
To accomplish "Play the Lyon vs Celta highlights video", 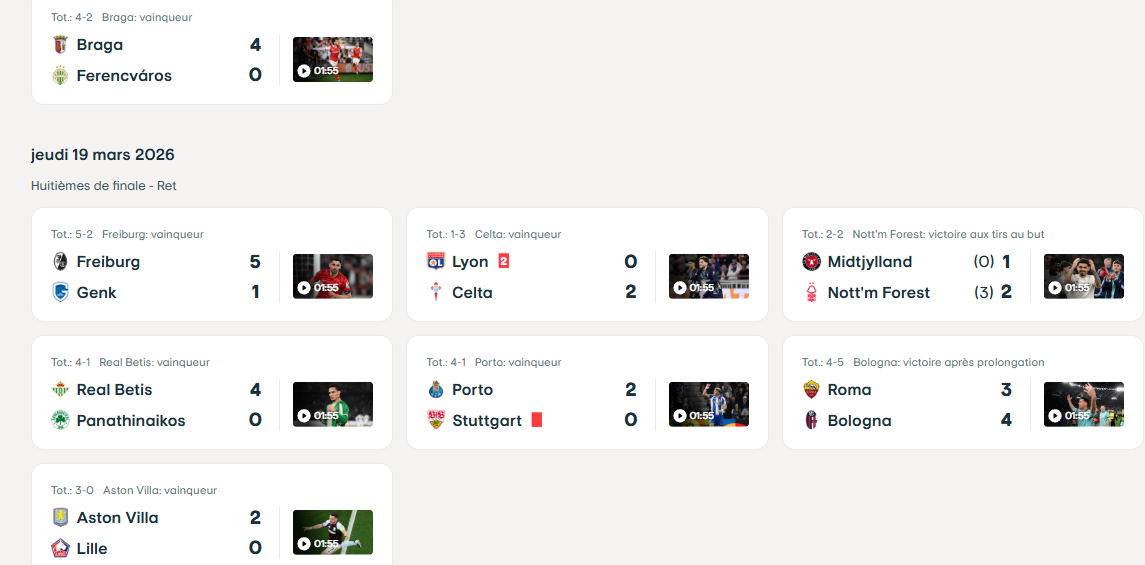I will pos(708,276).
